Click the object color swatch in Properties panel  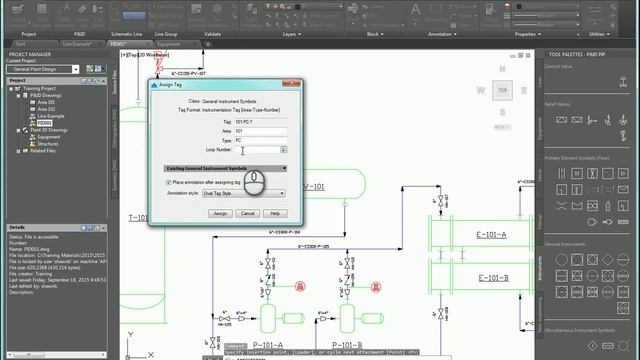pyautogui.click(x=519, y=7)
